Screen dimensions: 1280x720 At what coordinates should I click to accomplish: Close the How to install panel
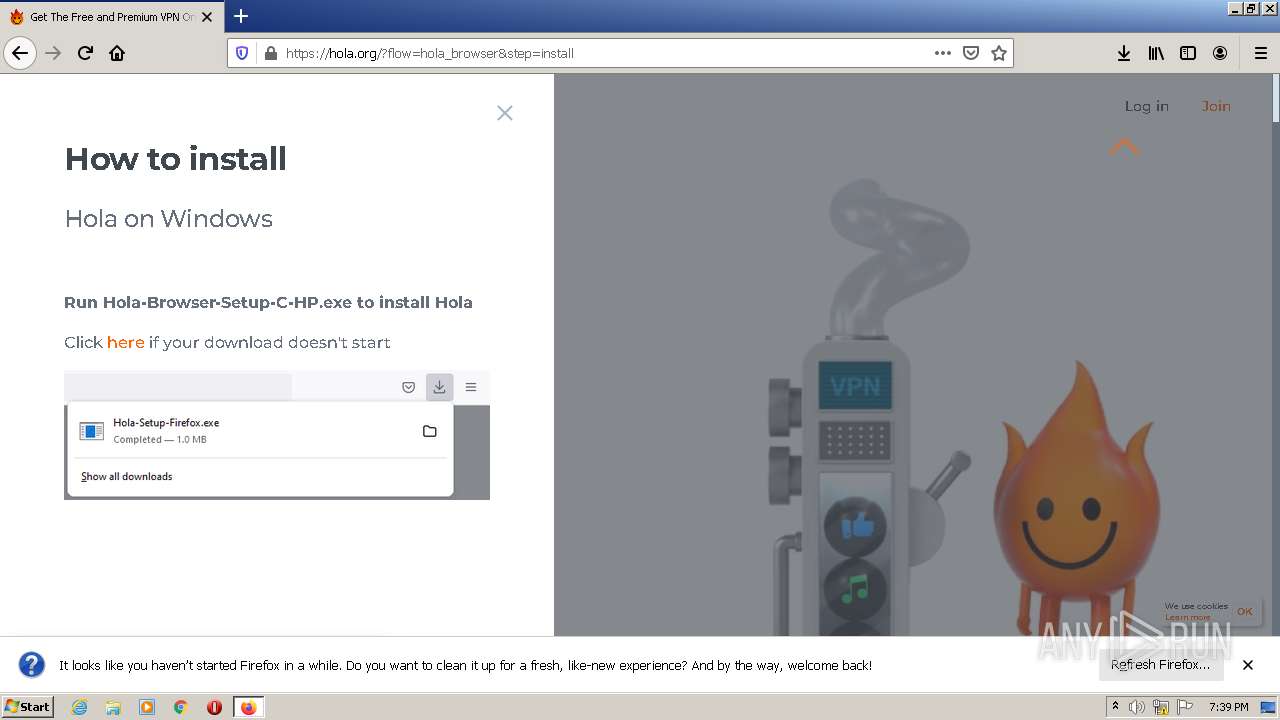point(505,113)
